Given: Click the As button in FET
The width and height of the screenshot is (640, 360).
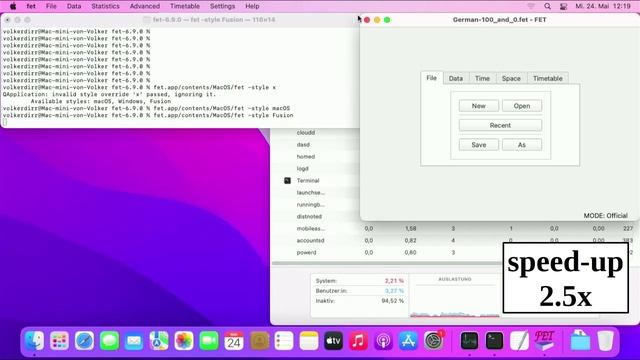Looking at the screenshot, I should pos(522,145).
